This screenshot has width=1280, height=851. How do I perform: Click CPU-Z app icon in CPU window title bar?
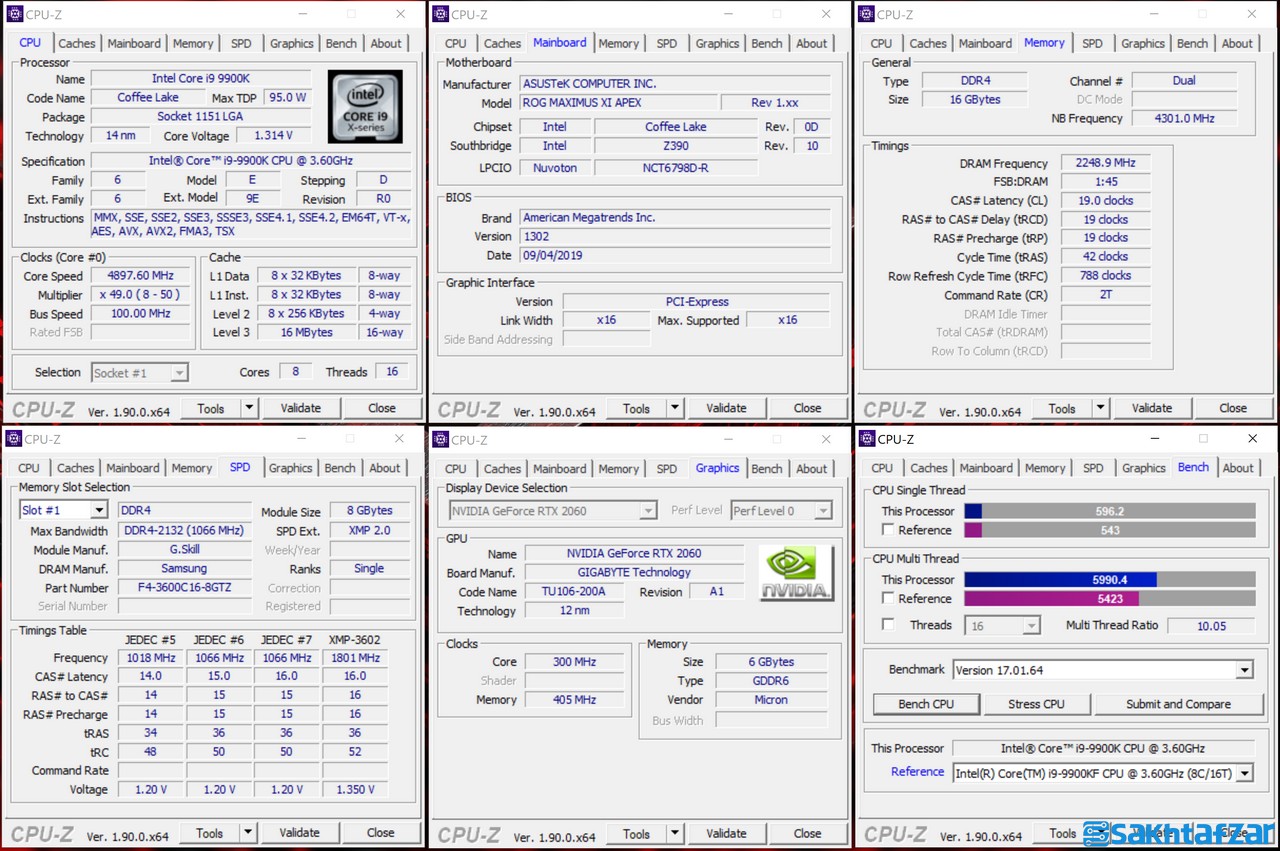point(15,14)
